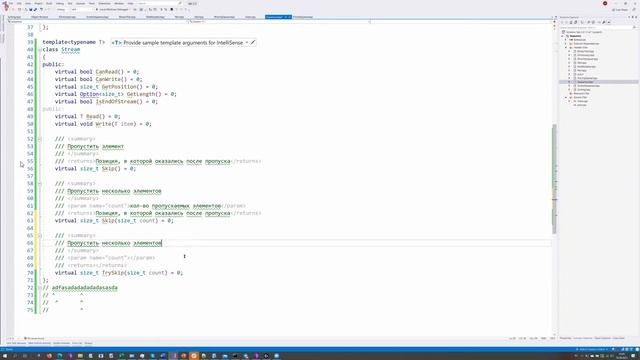Select the Resource Files folder in Solution Explorer
This screenshot has width=640, height=360.
581,93
